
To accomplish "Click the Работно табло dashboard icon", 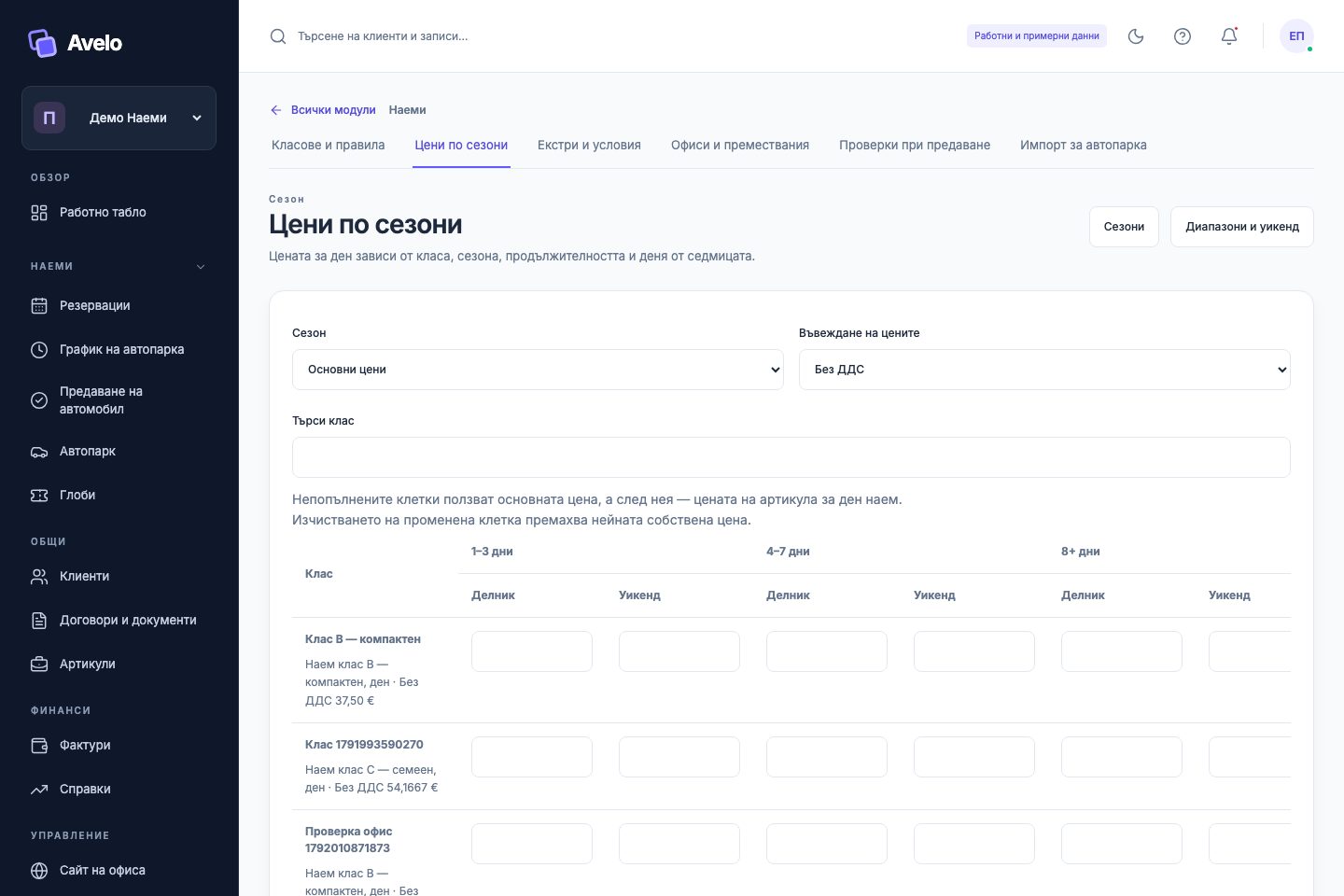I will coord(39,213).
